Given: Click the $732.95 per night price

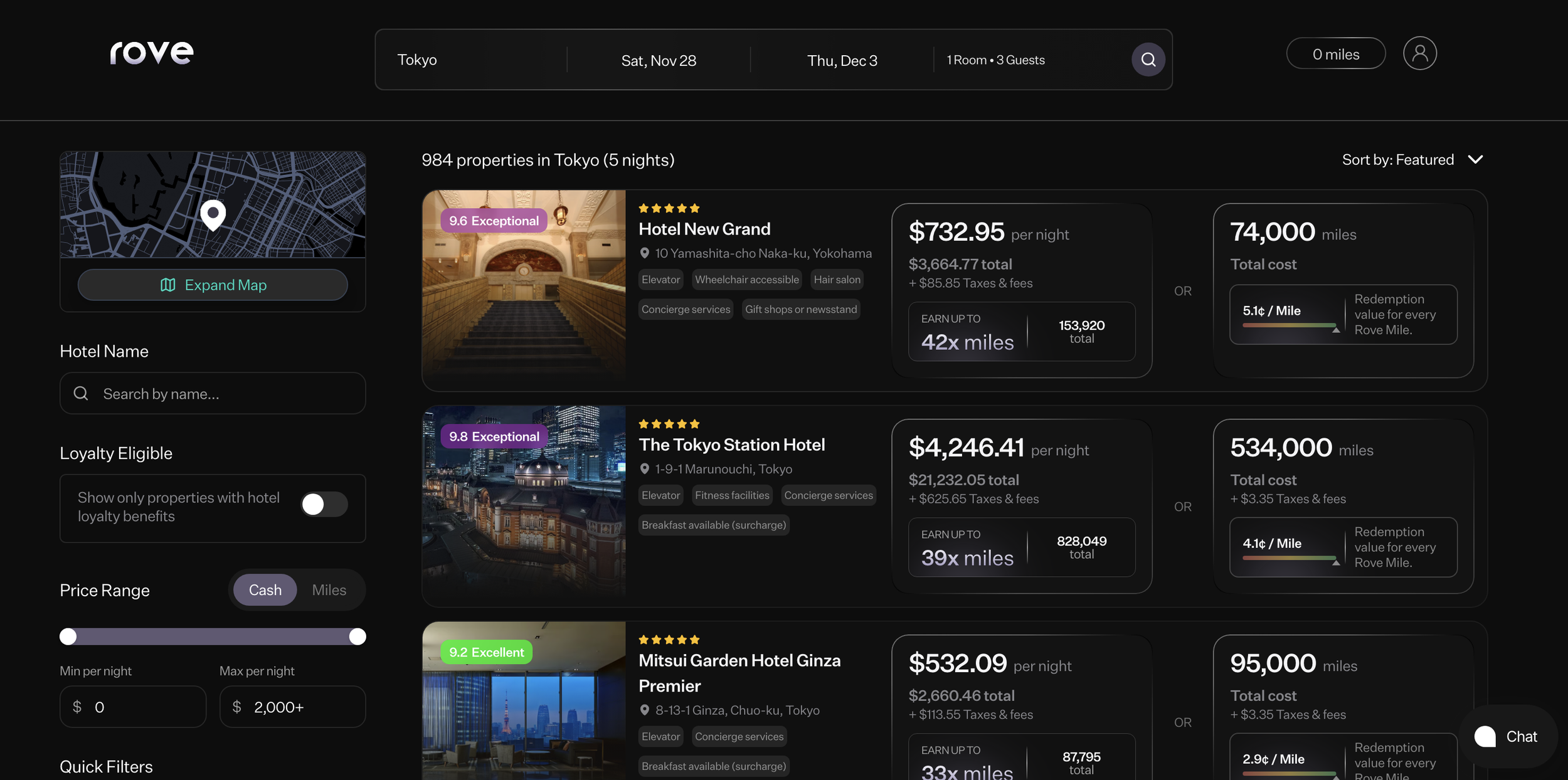Looking at the screenshot, I should pyautogui.click(x=988, y=232).
